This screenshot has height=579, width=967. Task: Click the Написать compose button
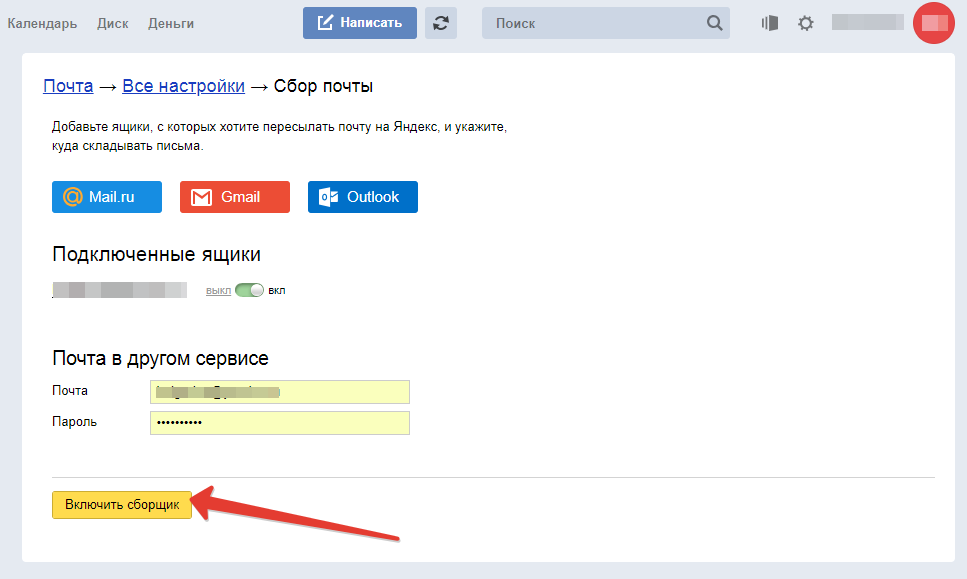[x=360, y=23]
